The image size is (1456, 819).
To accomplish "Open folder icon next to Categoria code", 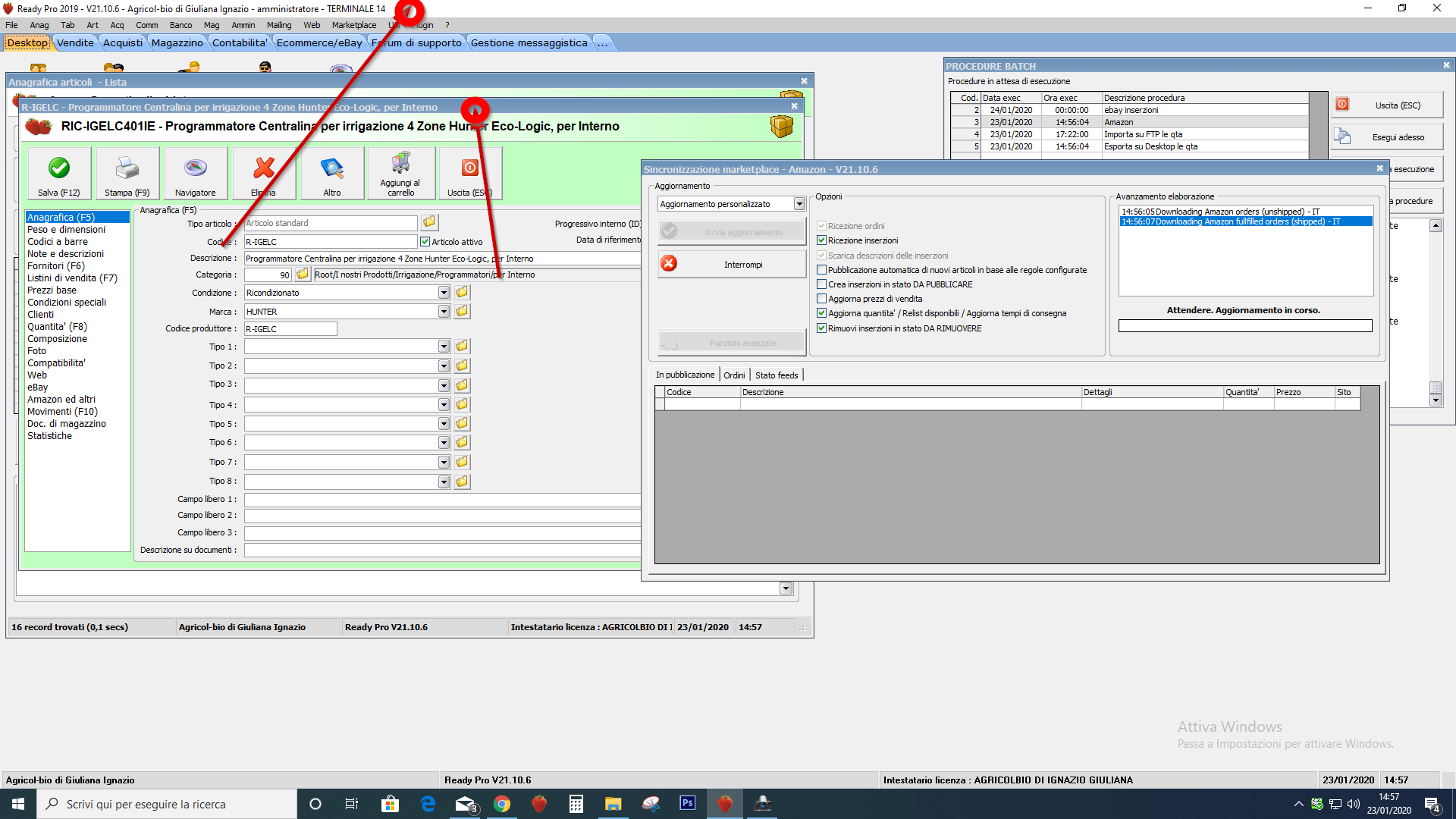I will (x=303, y=274).
